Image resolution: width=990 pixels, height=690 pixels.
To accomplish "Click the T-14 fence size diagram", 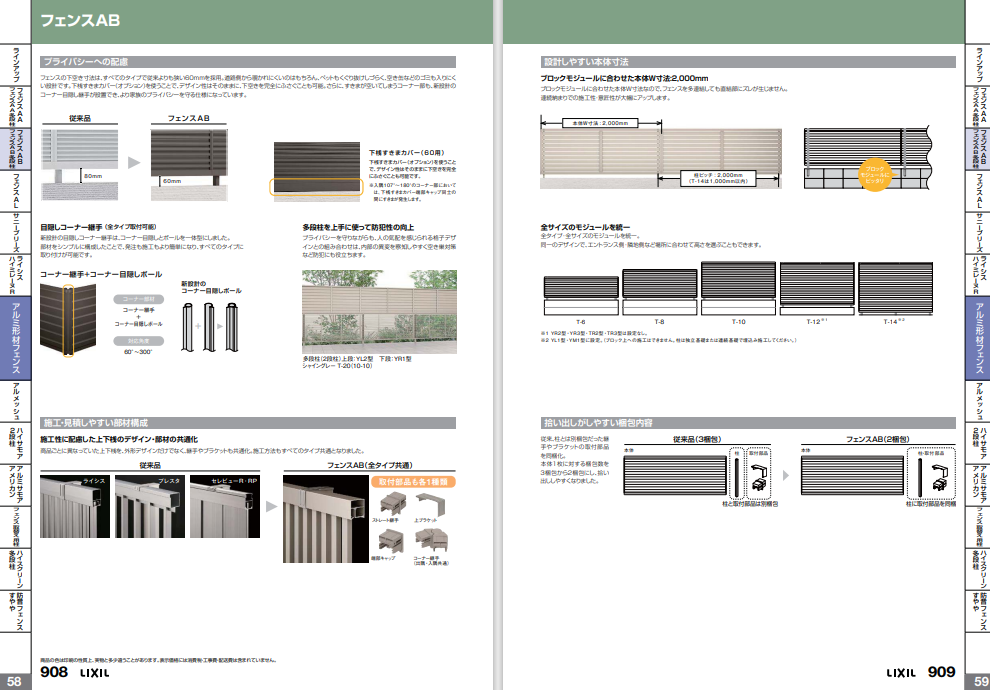I will point(895,288).
